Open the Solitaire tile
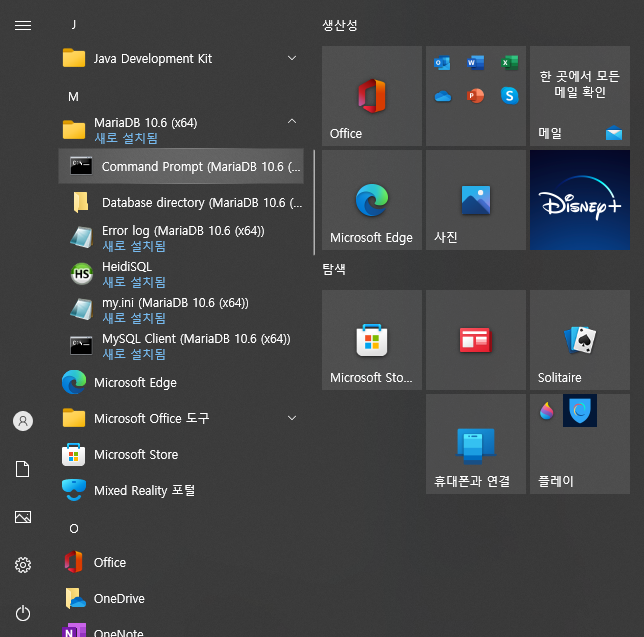Image resolution: width=644 pixels, height=637 pixels. pyautogui.click(x=580, y=340)
